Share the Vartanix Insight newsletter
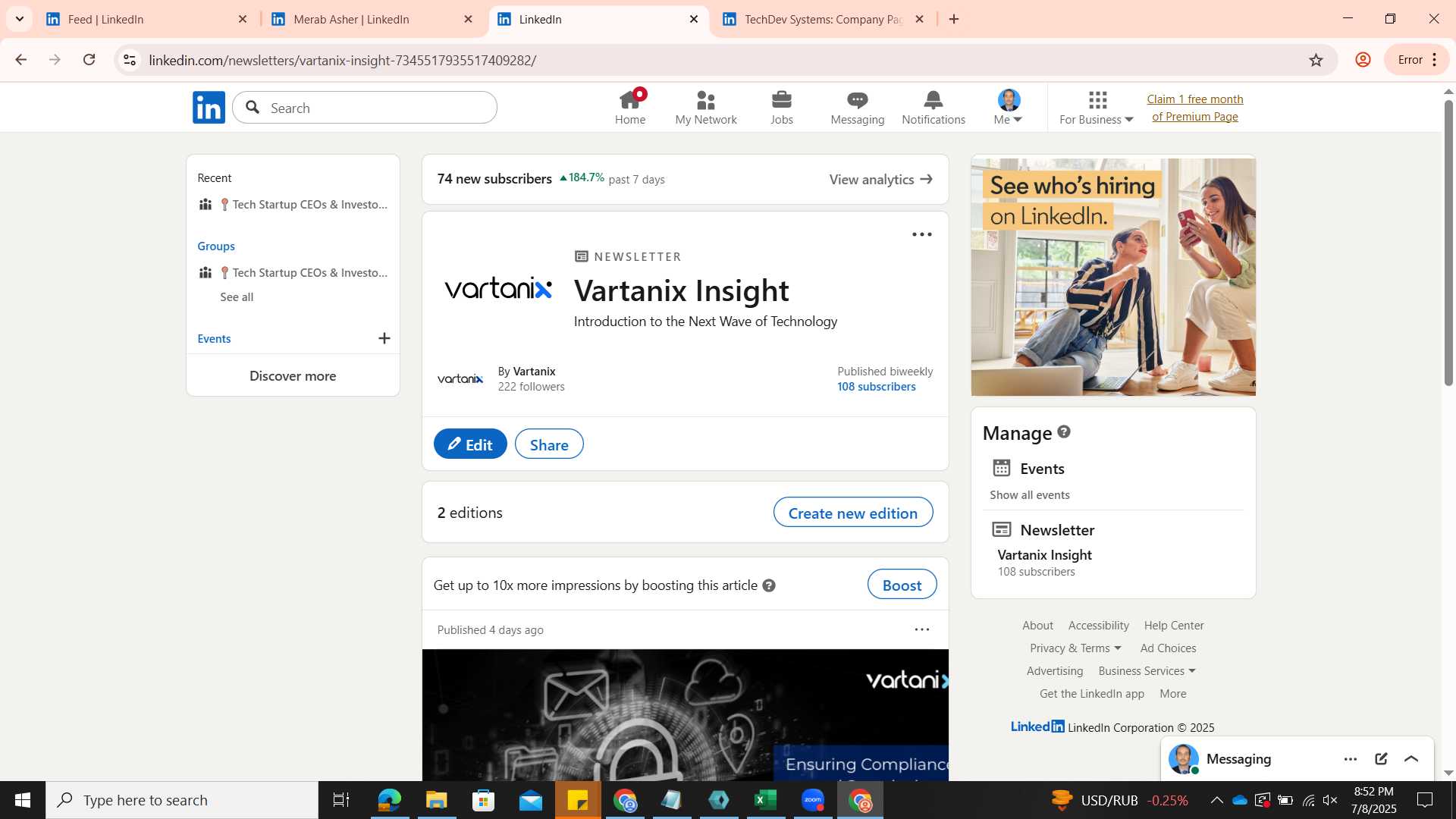The image size is (1456, 819). point(549,444)
